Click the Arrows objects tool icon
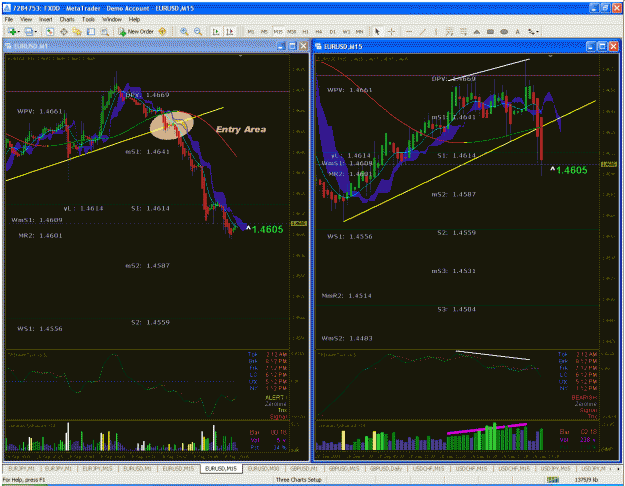The width and height of the screenshot is (625, 486). point(531,31)
